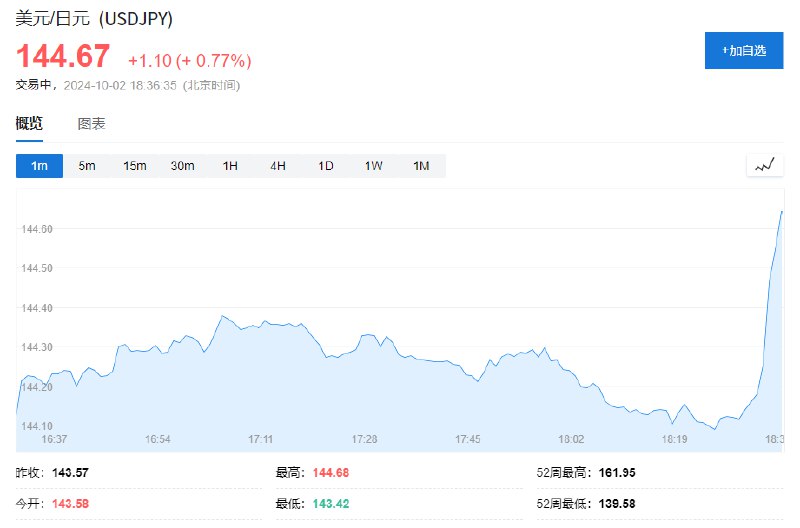Image resolution: width=800 pixels, height=528 pixels.
Task: Click the 144.40 price axis label
Action: (x=37, y=308)
